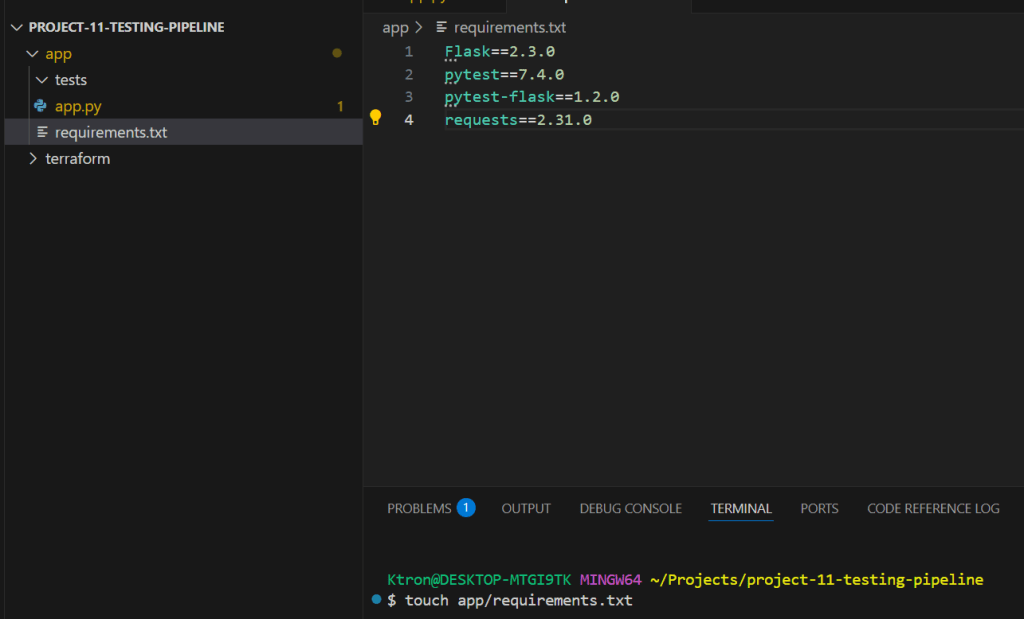Expand the terraform folder
This screenshot has height=619, width=1024.
[33, 158]
